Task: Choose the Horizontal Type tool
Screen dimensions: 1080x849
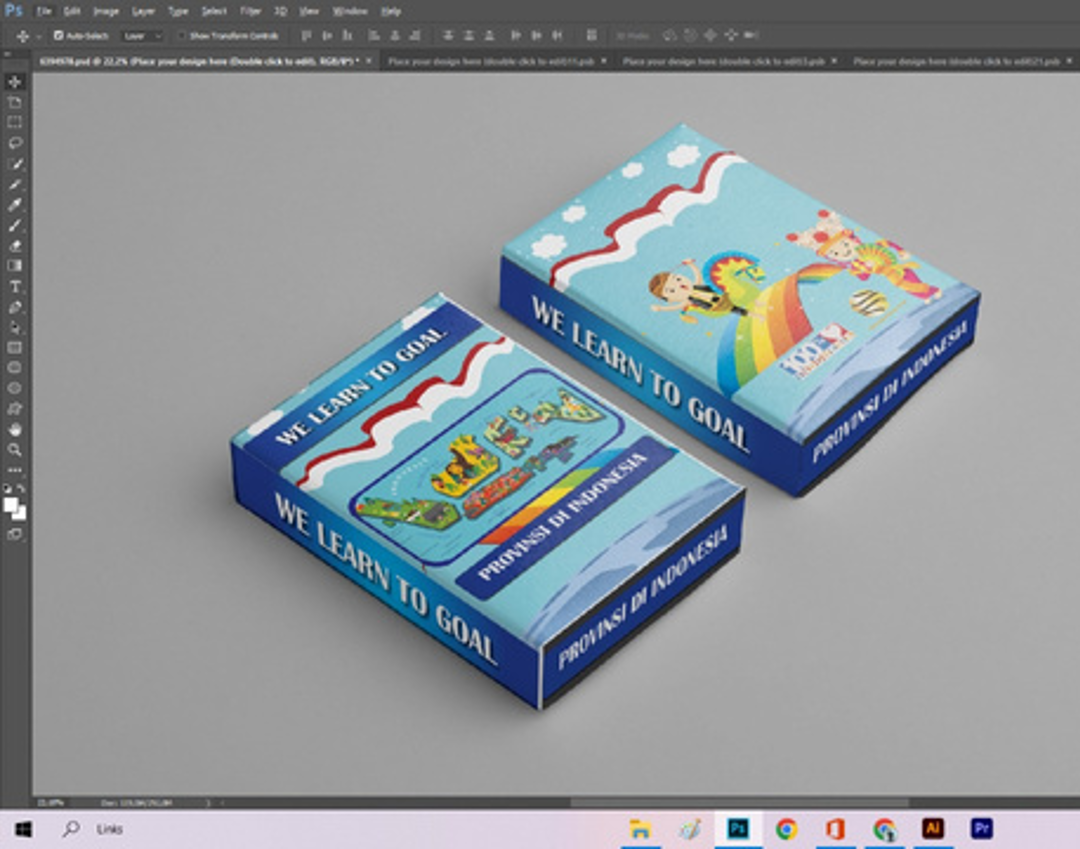Action: (x=15, y=287)
